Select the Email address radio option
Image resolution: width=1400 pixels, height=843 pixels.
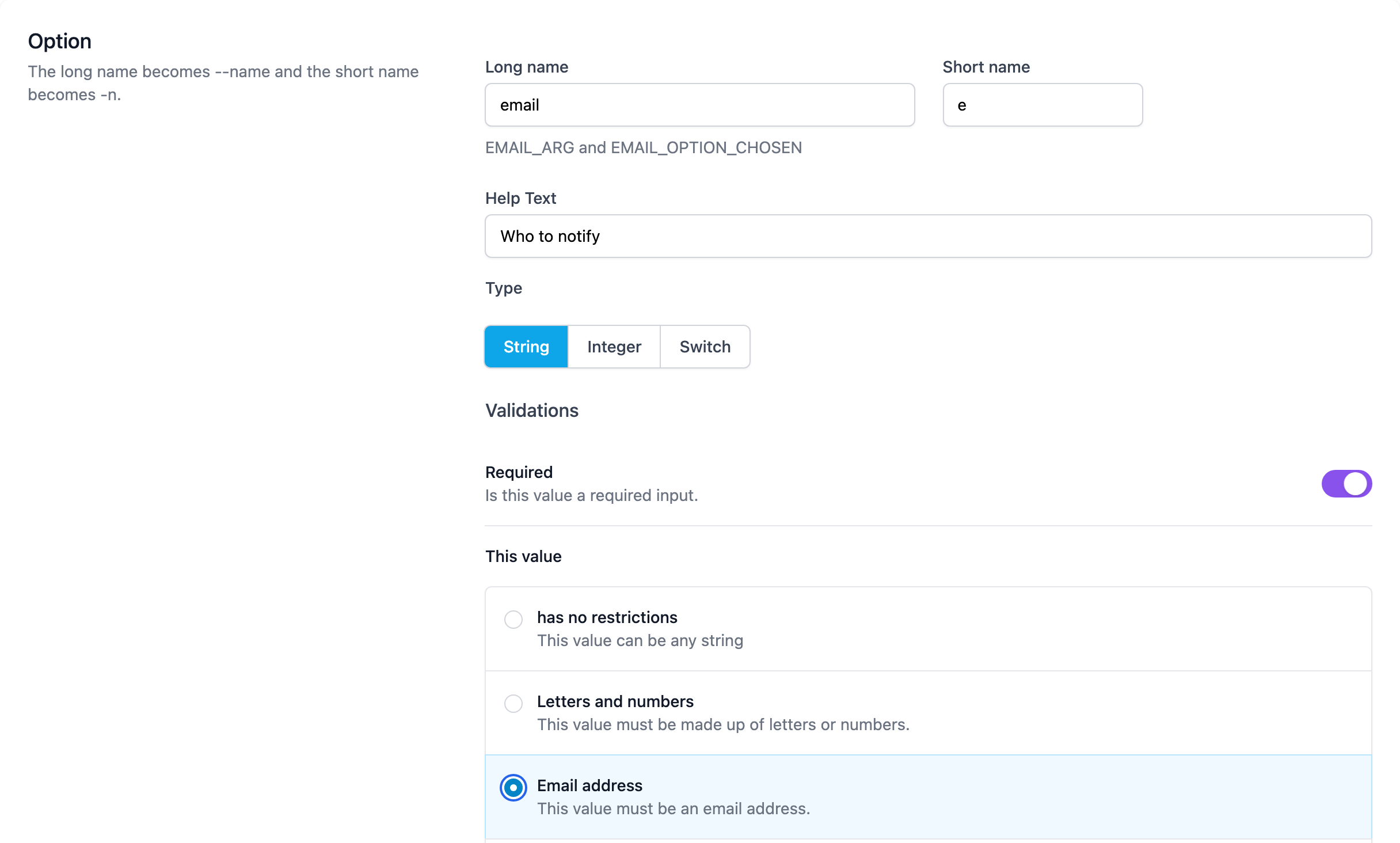513,788
